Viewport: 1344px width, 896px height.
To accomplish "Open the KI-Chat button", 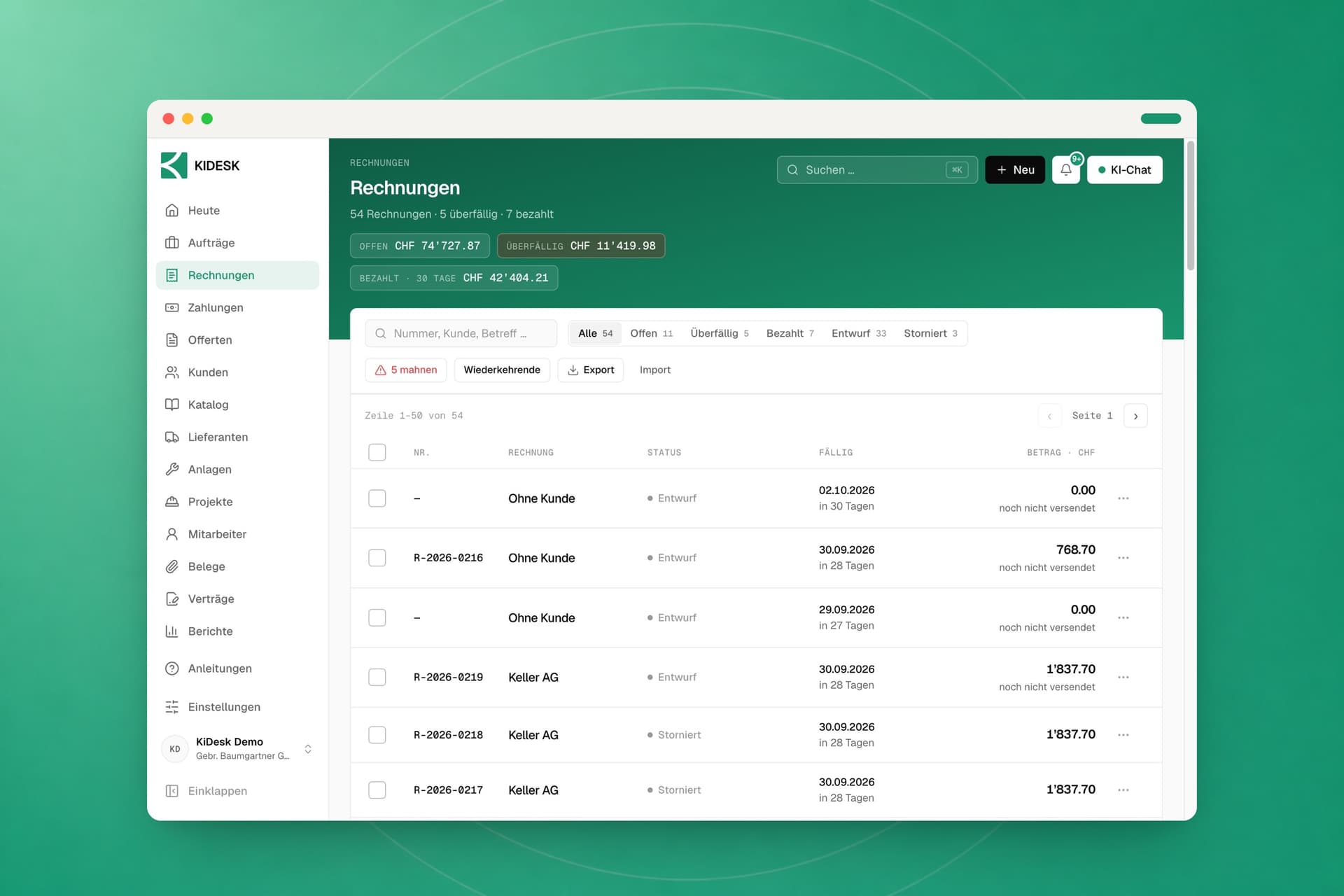I will [x=1124, y=169].
